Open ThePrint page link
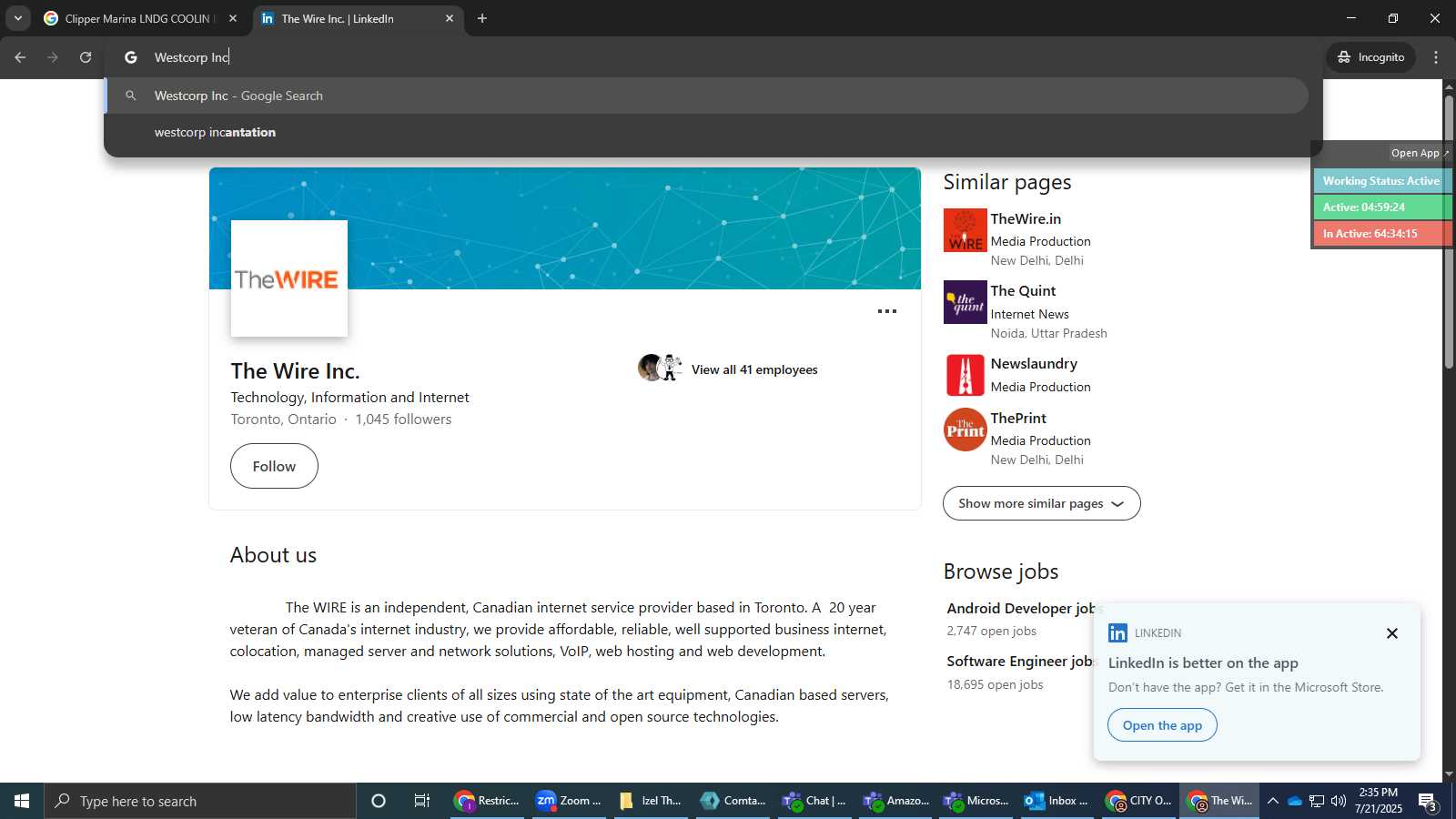The image size is (1456, 819). [x=1018, y=419]
